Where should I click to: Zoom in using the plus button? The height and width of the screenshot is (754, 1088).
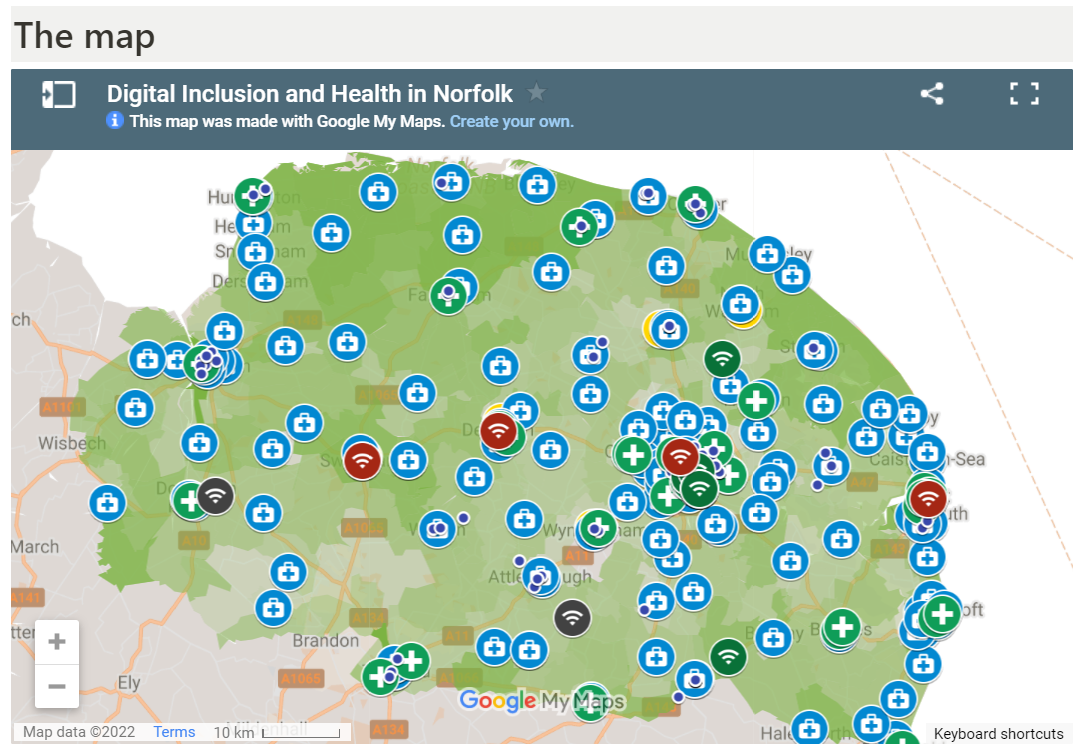pyautogui.click(x=57, y=641)
